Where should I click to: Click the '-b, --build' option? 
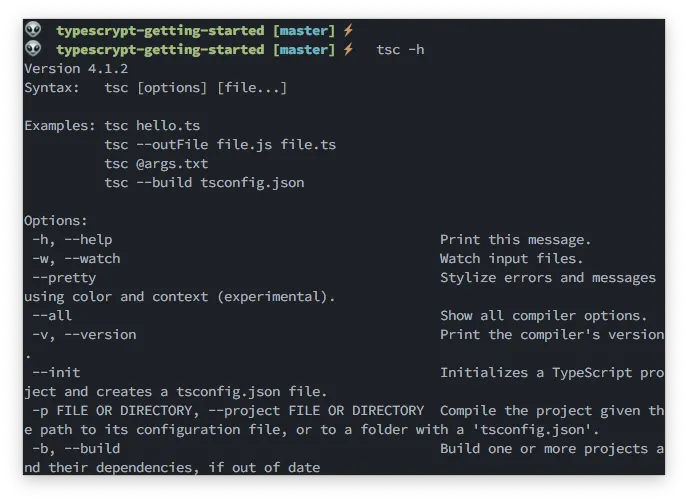pyautogui.click(x=76, y=448)
